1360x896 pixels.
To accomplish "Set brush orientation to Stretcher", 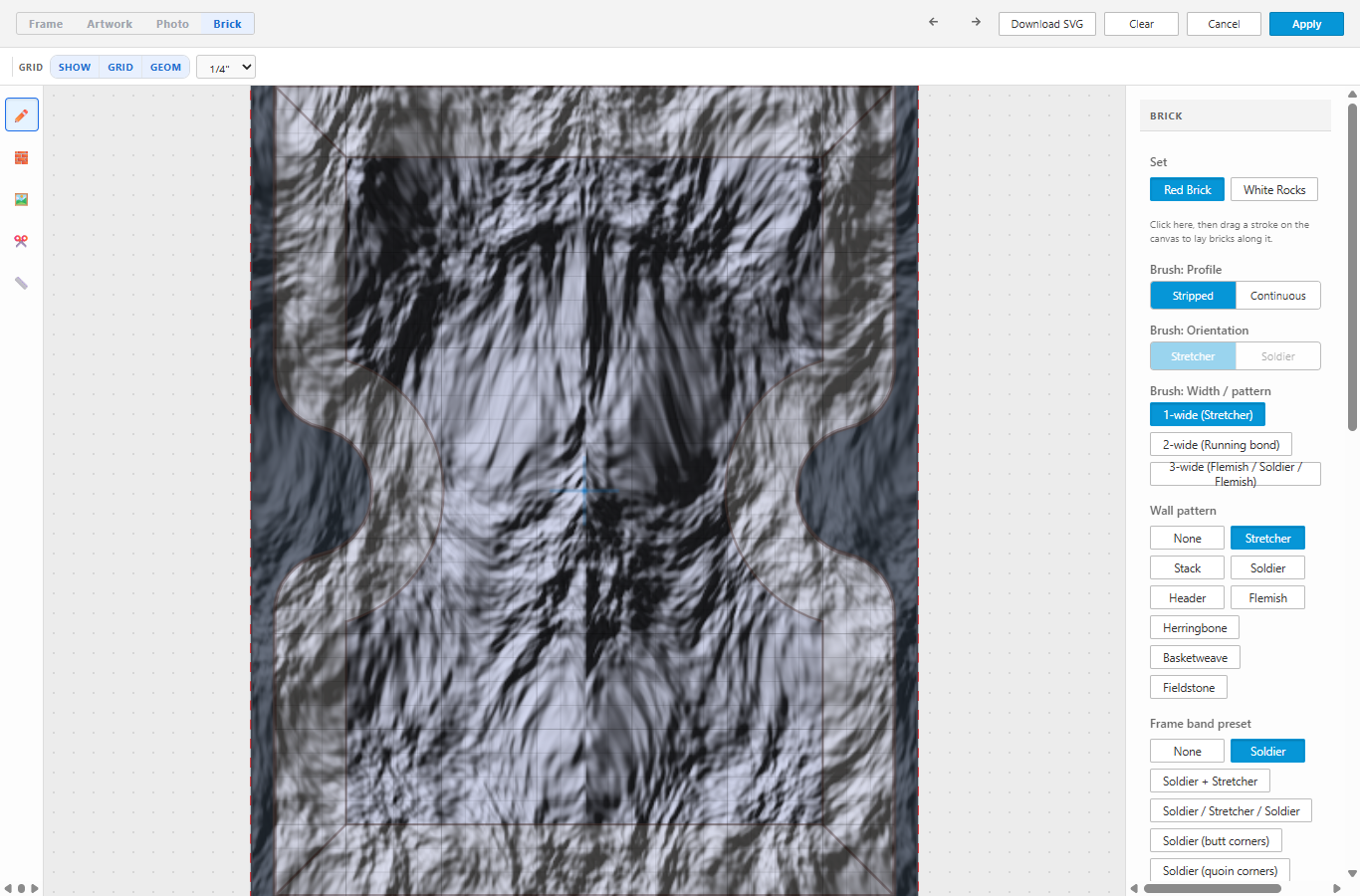I will (1193, 356).
